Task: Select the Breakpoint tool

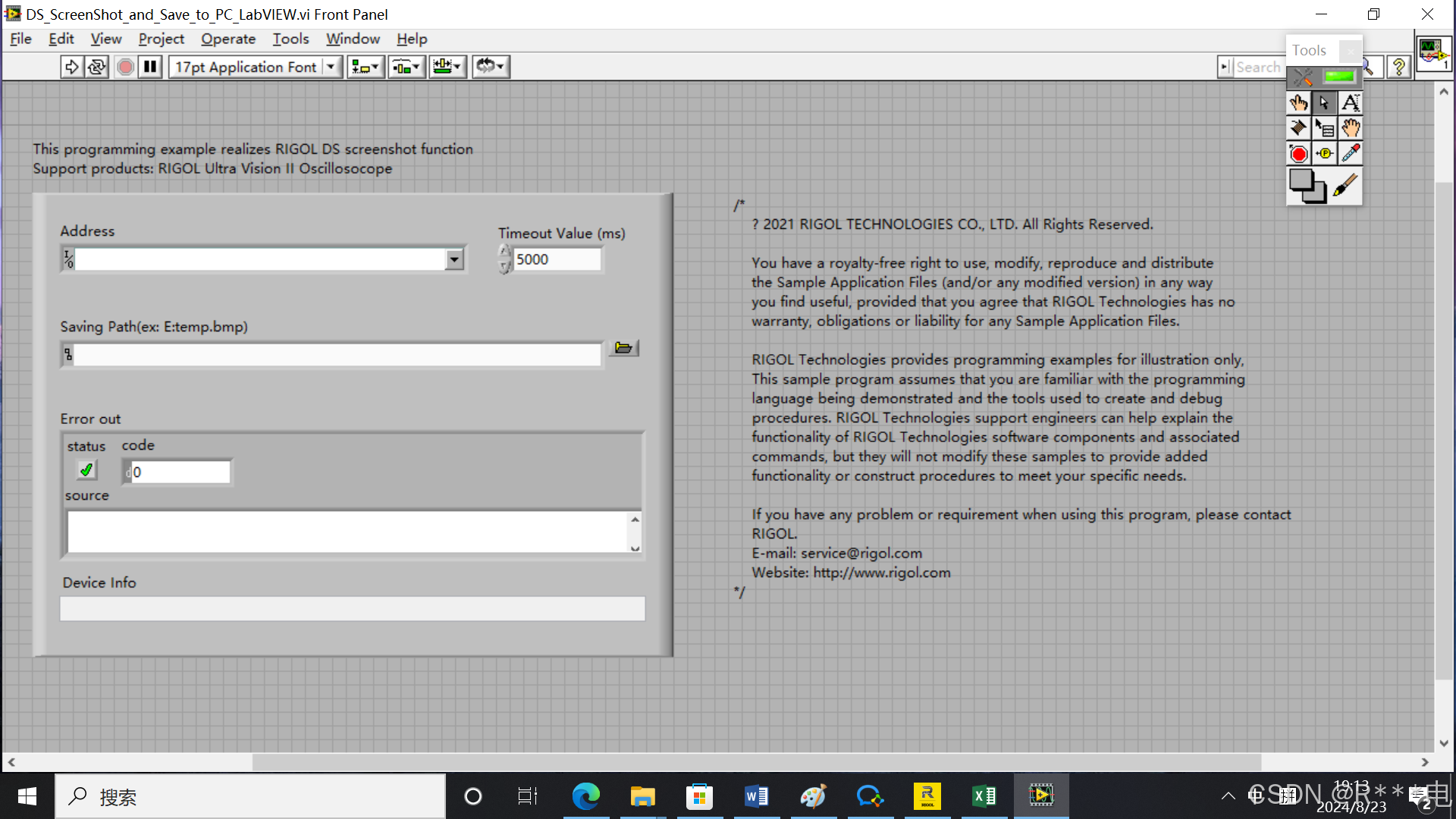Action: [1298, 154]
